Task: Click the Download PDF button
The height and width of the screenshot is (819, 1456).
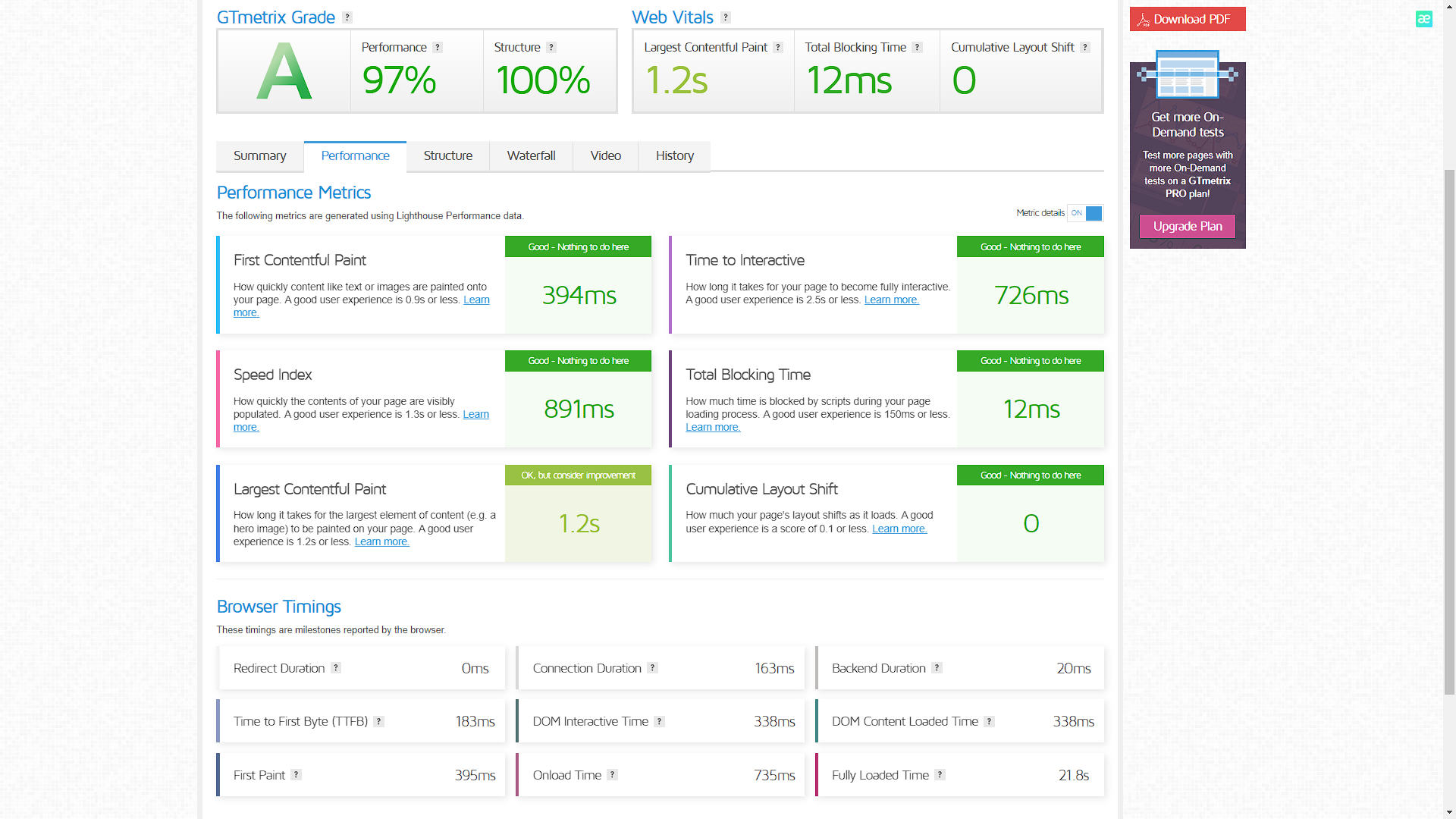Action: pyautogui.click(x=1188, y=19)
